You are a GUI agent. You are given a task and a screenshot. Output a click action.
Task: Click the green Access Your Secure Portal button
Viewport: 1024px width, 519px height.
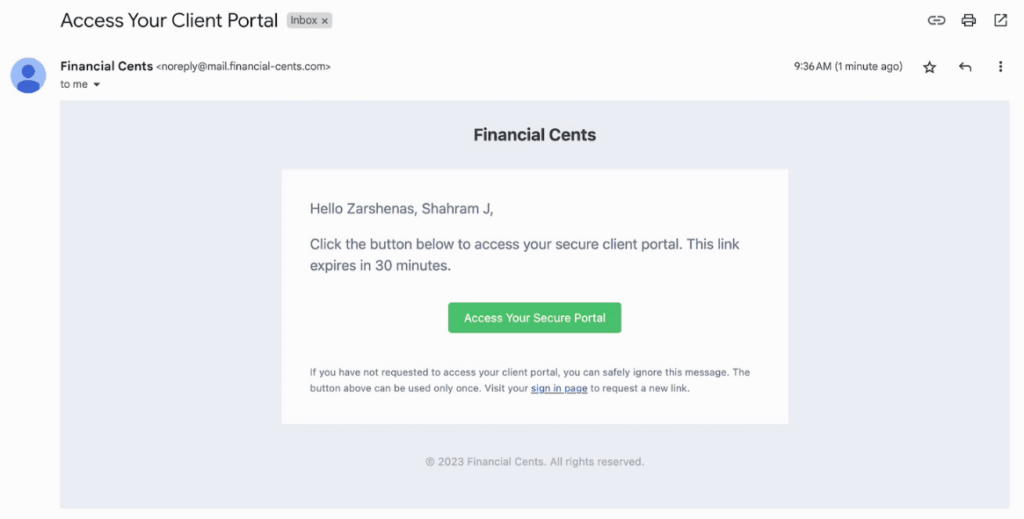(534, 318)
